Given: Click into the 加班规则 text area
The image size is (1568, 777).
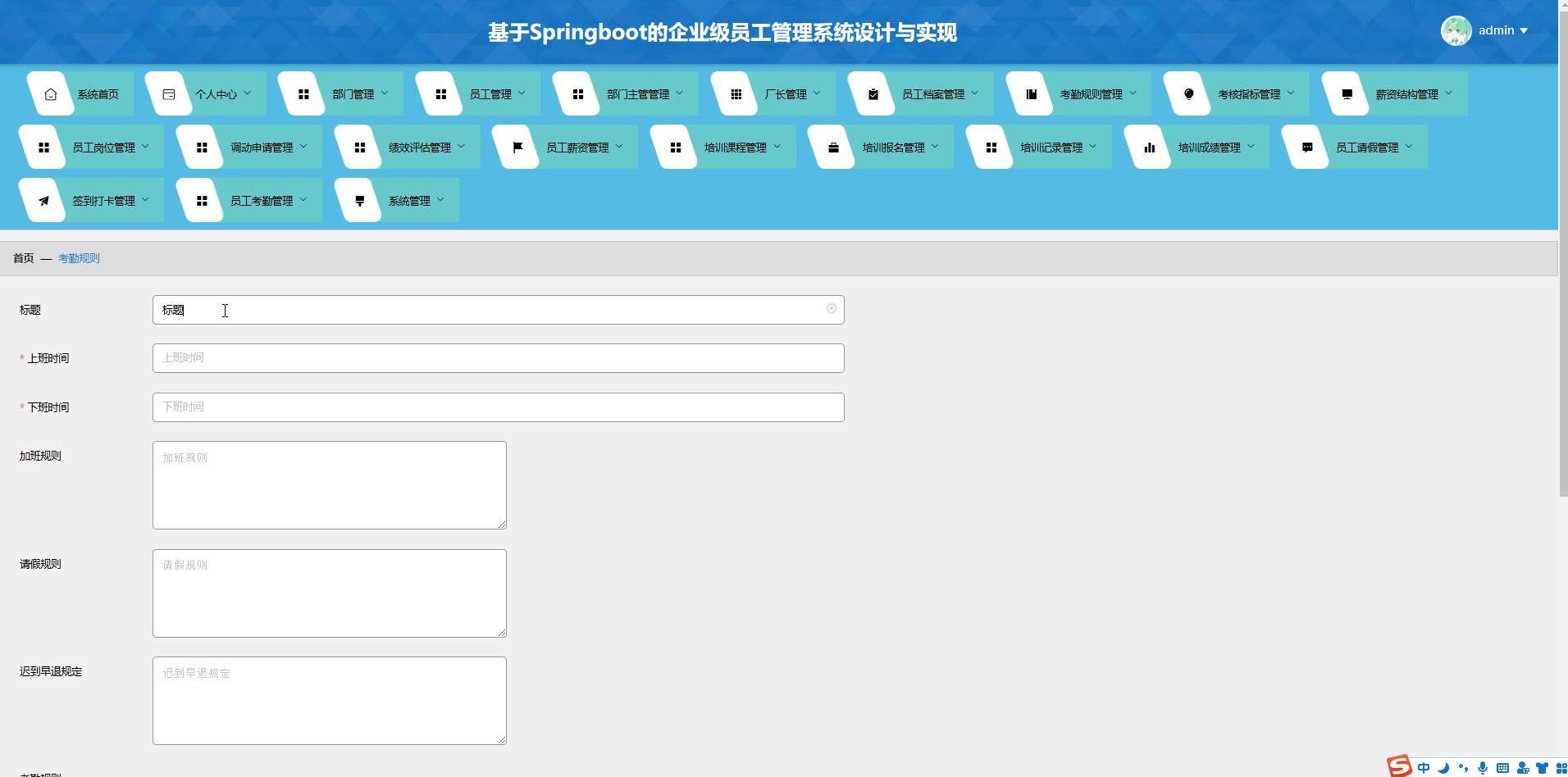Looking at the screenshot, I should [x=330, y=485].
